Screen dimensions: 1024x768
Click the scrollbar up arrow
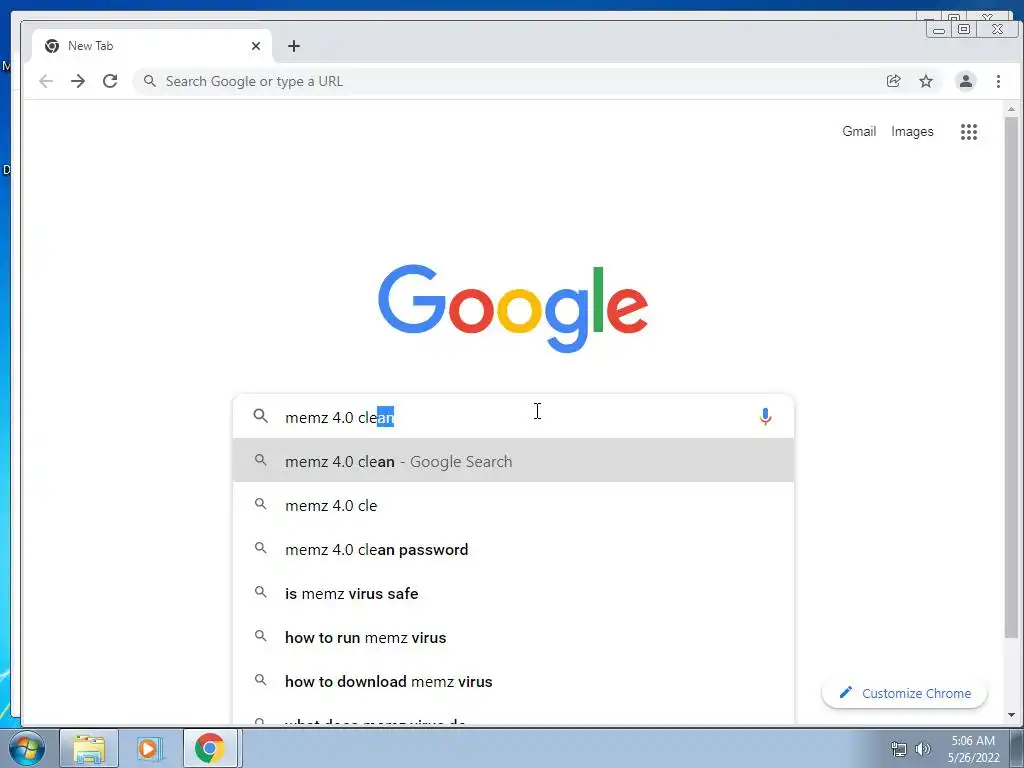coord(1011,109)
